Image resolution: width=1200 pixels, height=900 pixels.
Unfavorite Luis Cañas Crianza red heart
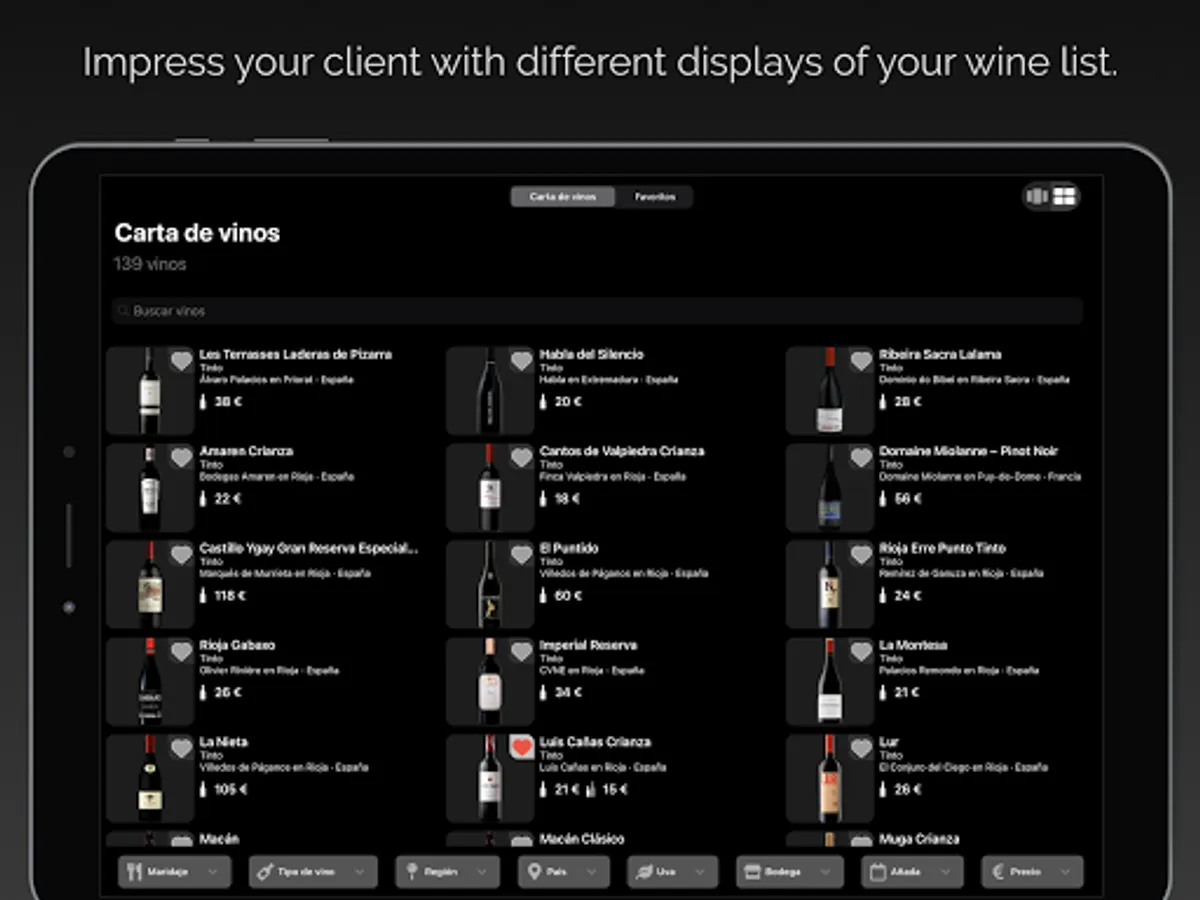[521, 747]
